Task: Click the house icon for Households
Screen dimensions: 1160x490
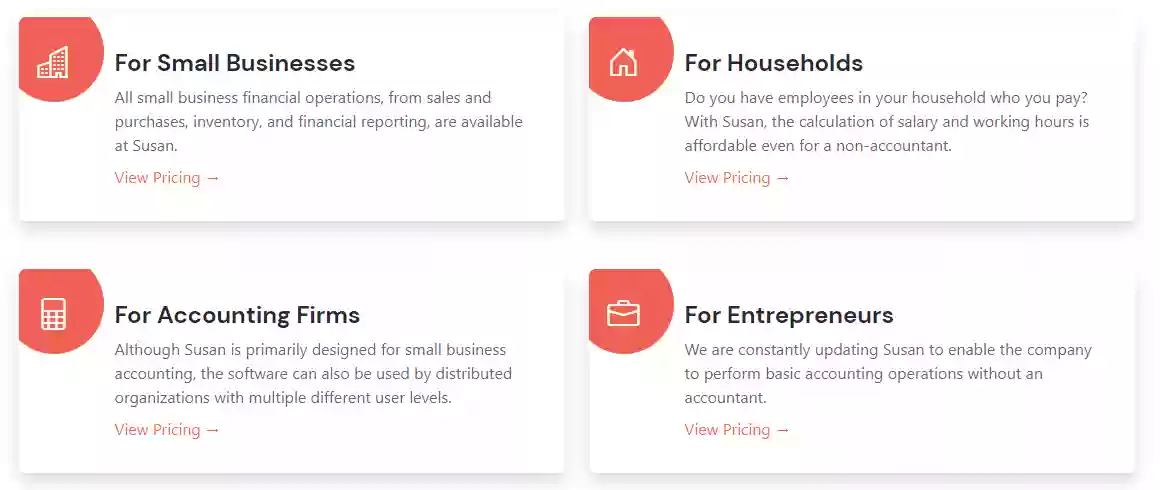Action: pos(623,62)
